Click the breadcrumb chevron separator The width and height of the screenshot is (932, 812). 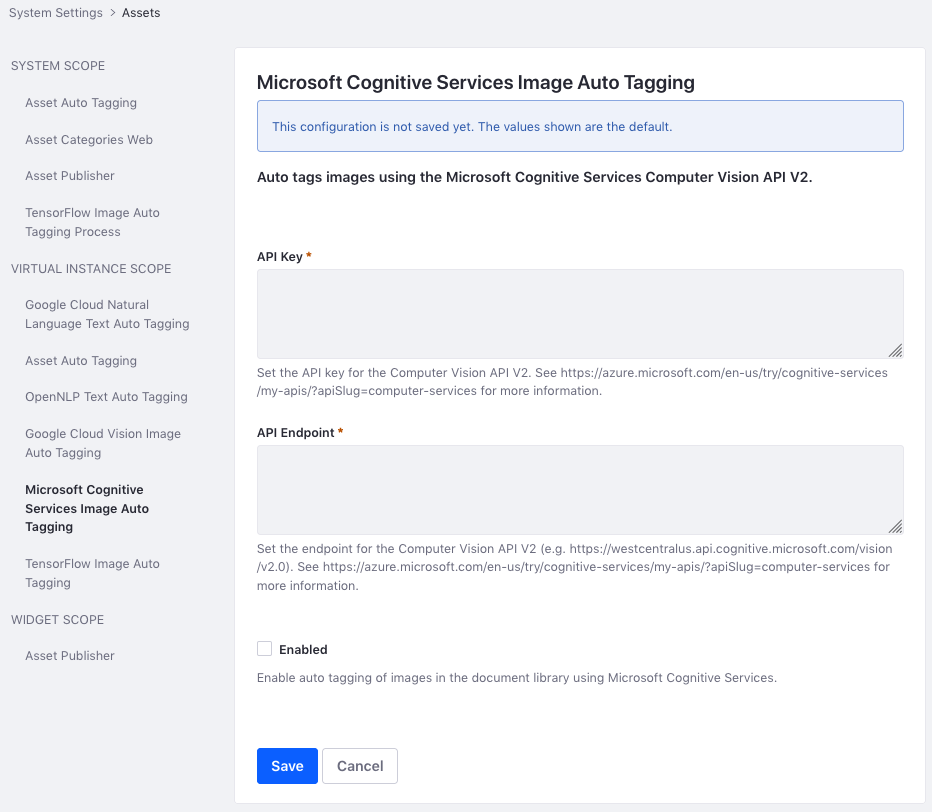(x=112, y=12)
